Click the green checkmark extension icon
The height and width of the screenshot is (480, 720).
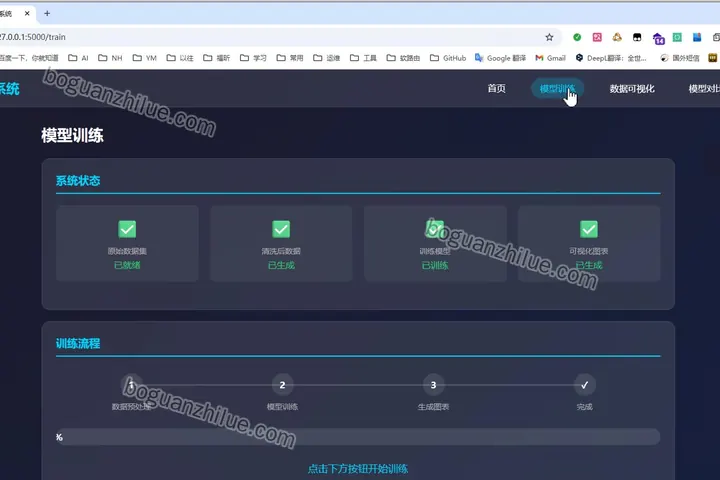coord(577,37)
